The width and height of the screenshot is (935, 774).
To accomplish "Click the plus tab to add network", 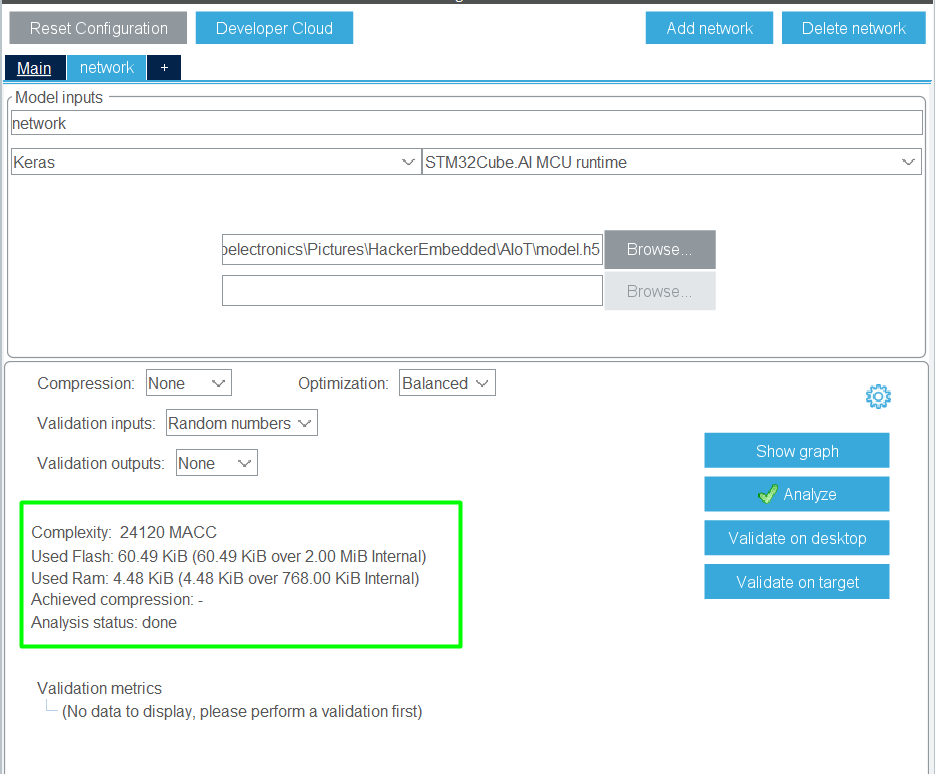I will [x=164, y=68].
